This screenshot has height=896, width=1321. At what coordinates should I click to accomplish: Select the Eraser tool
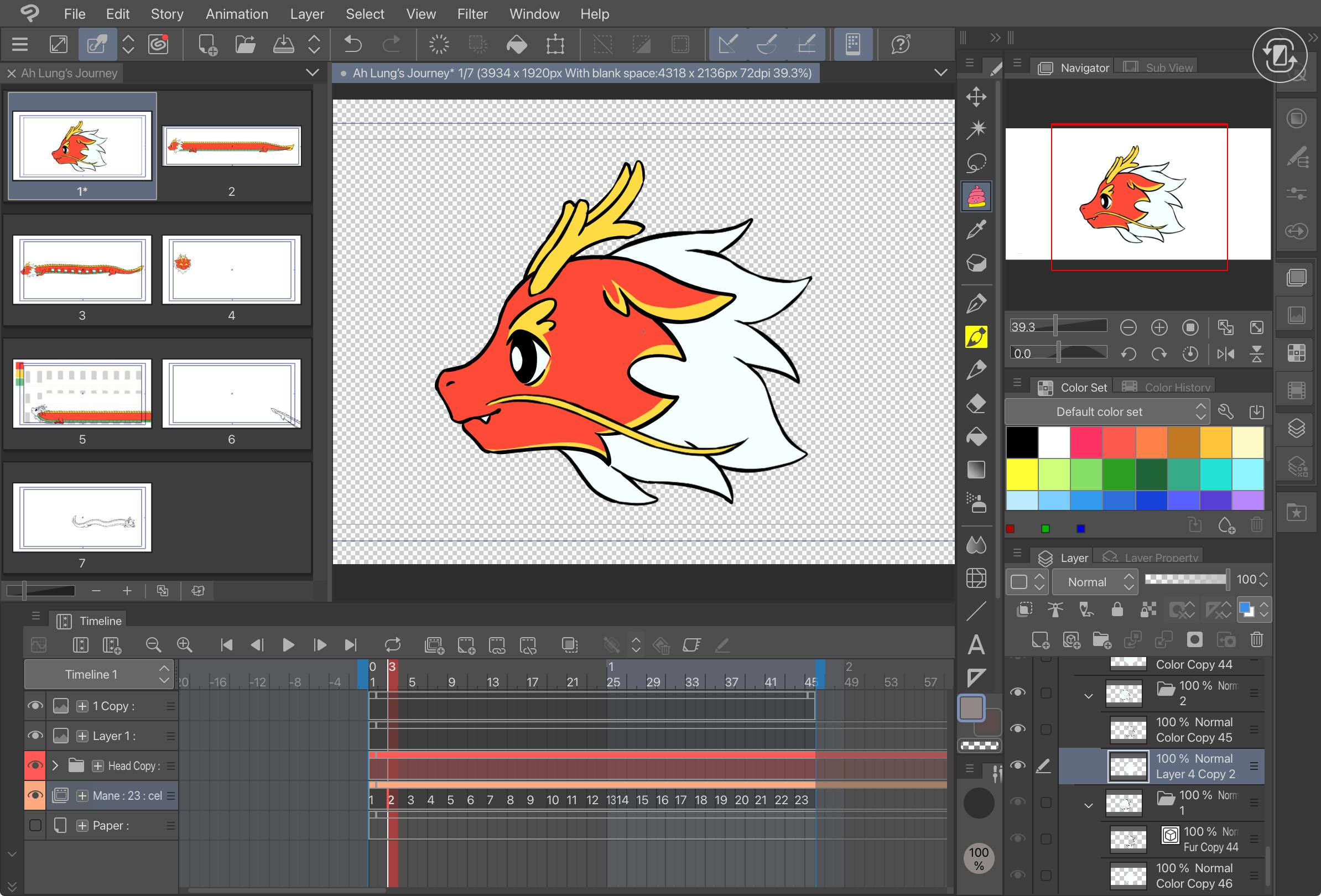tap(976, 404)
